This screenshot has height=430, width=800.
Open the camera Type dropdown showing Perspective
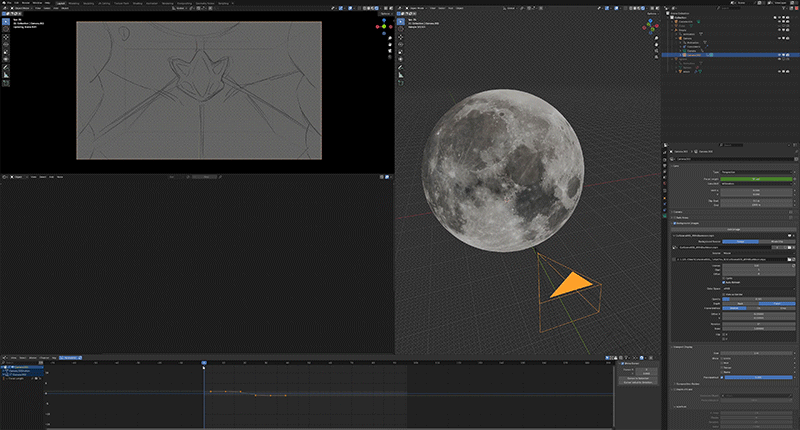click(757, 172)
